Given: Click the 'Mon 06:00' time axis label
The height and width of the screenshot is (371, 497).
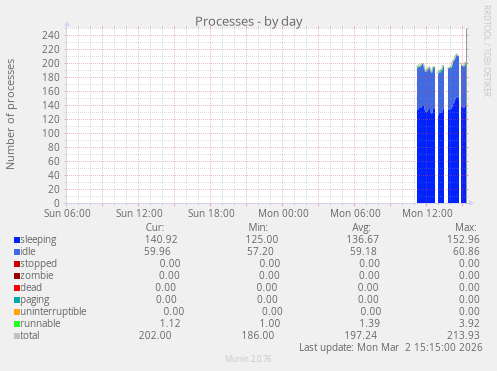Looking at the screenshot, I should pyautogui.click(x=355, y=213).
